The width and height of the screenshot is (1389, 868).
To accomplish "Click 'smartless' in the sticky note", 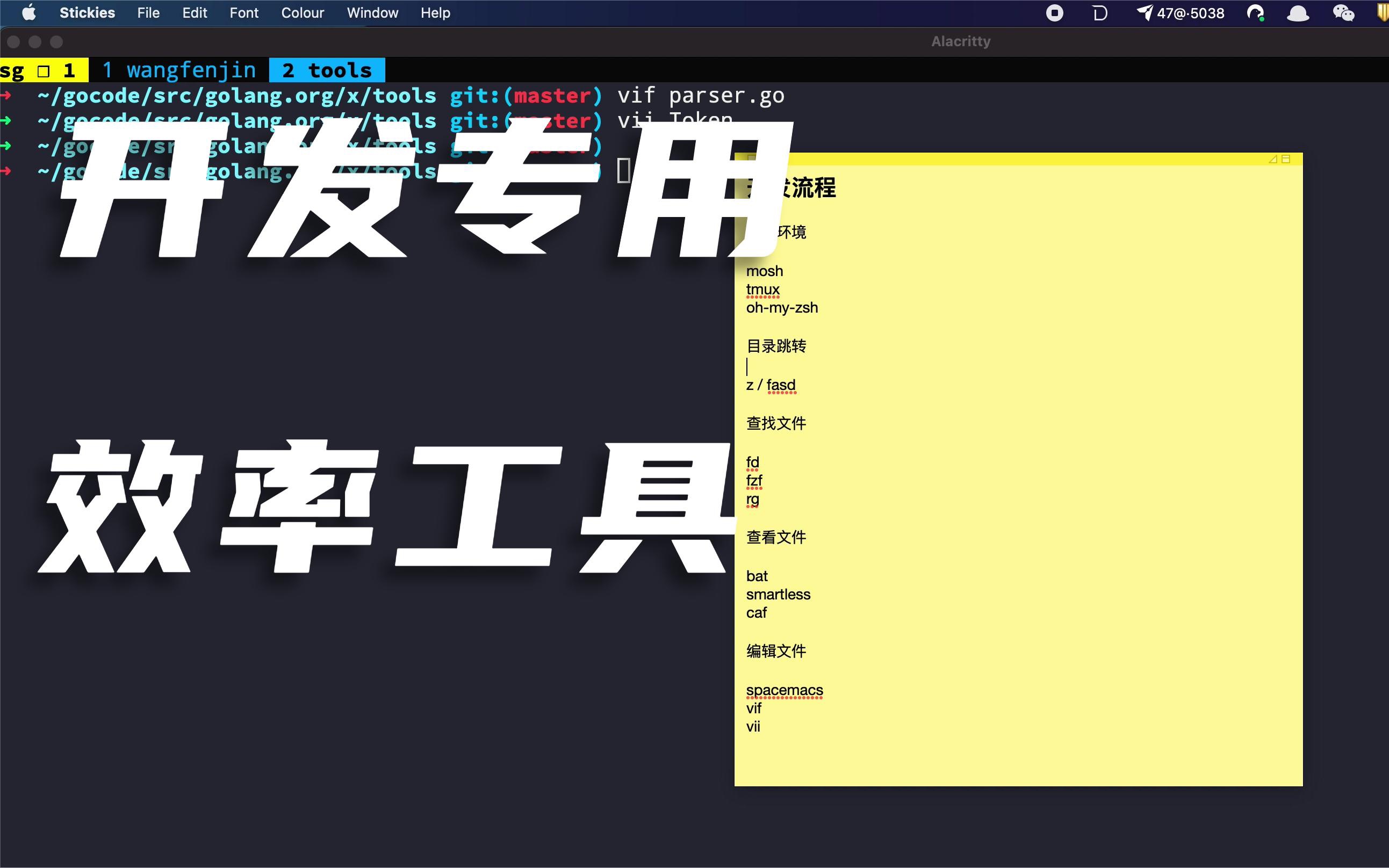I will click(778, 594).
